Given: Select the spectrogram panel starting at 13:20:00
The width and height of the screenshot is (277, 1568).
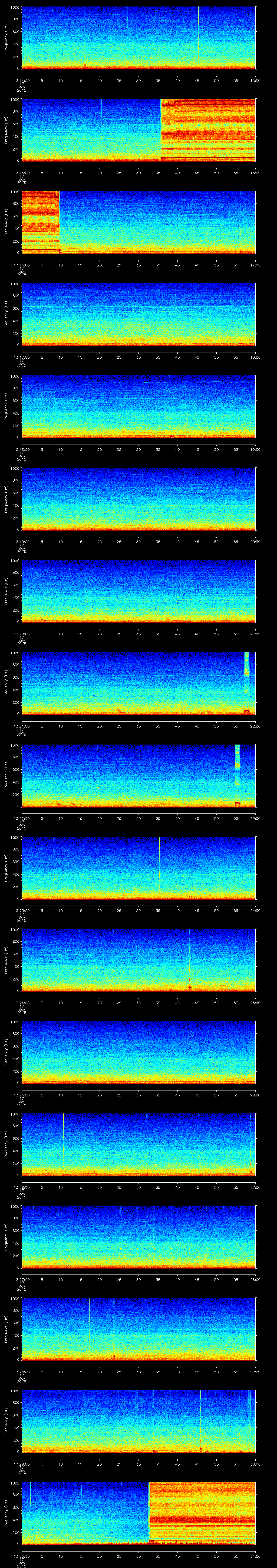Looking at the screenshot, I should click(x=138, y=592).
